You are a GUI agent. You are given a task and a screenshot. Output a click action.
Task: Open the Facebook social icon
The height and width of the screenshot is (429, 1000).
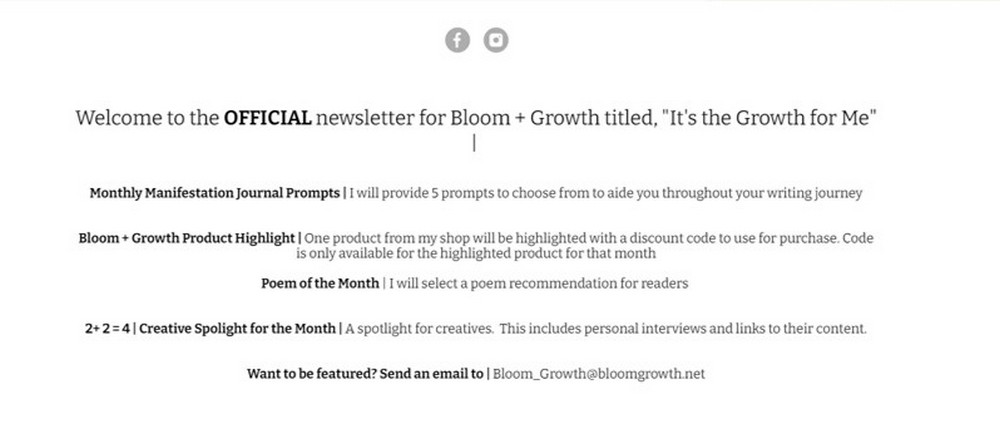click(457, 40)
